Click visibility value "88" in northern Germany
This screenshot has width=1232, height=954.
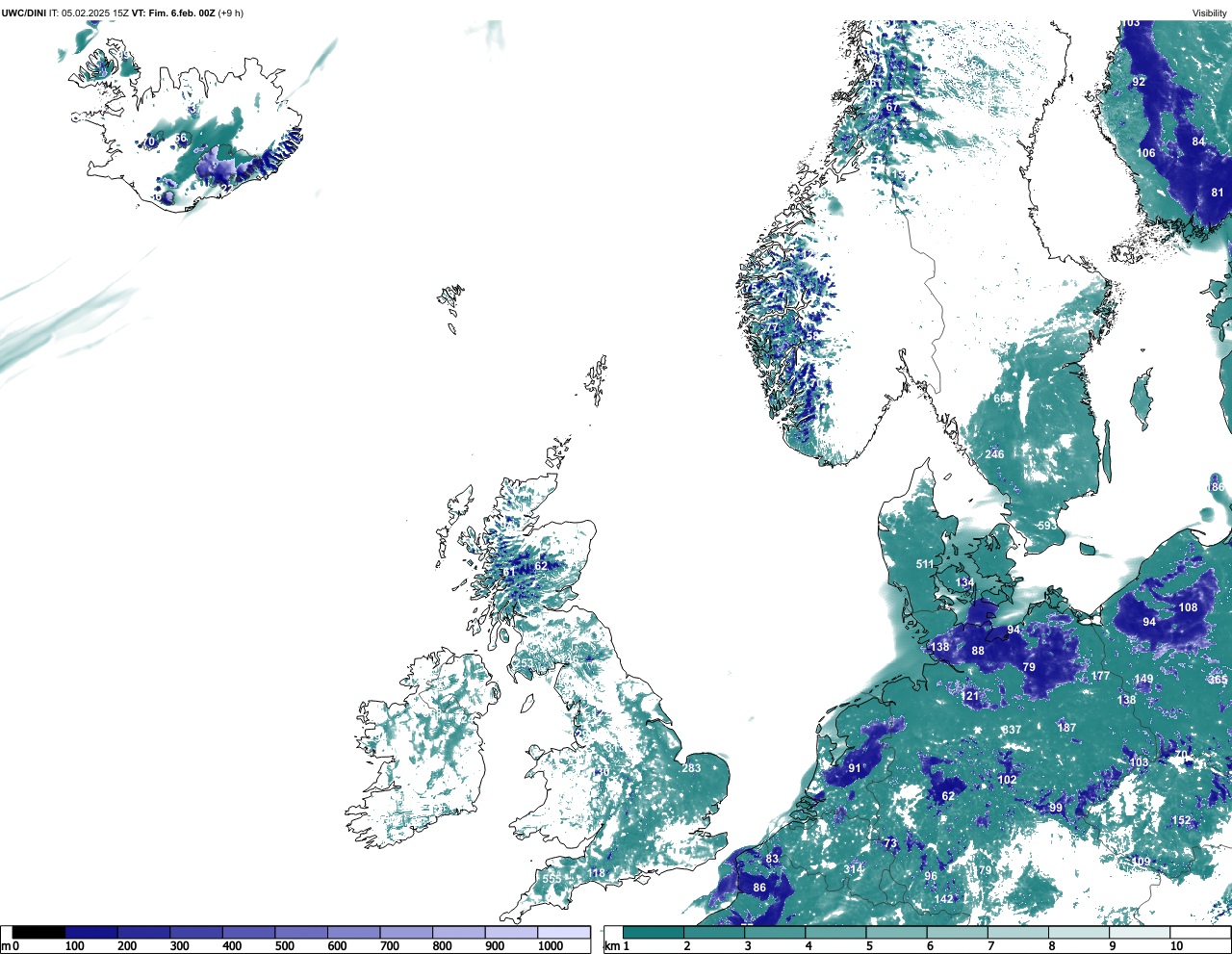click(x=978, y=652)
